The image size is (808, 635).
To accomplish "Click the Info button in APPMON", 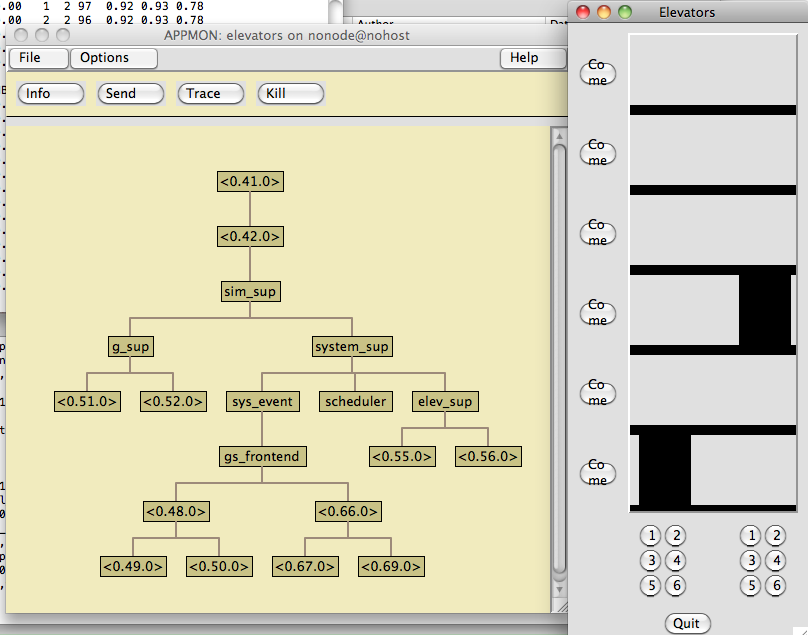I will click(x=50, y=94).
